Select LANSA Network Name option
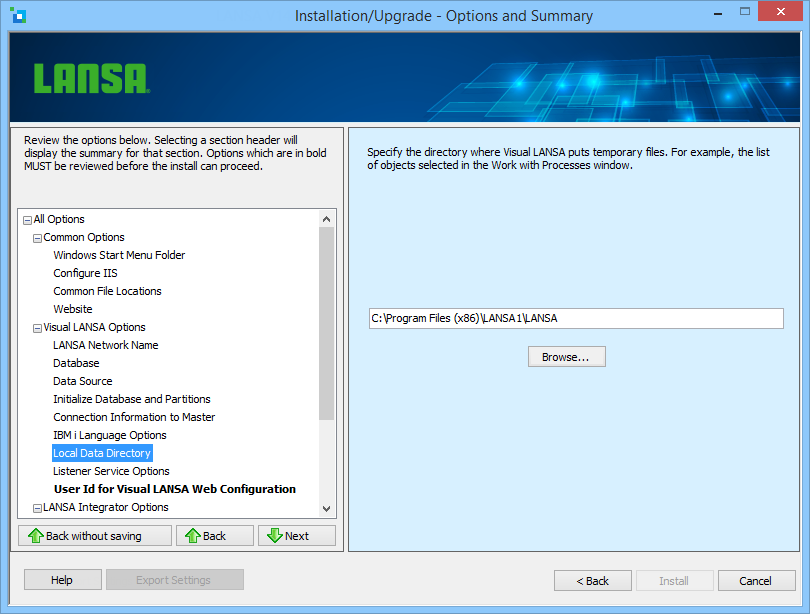This screenshot has height=614, width=810. click(105, 345)
